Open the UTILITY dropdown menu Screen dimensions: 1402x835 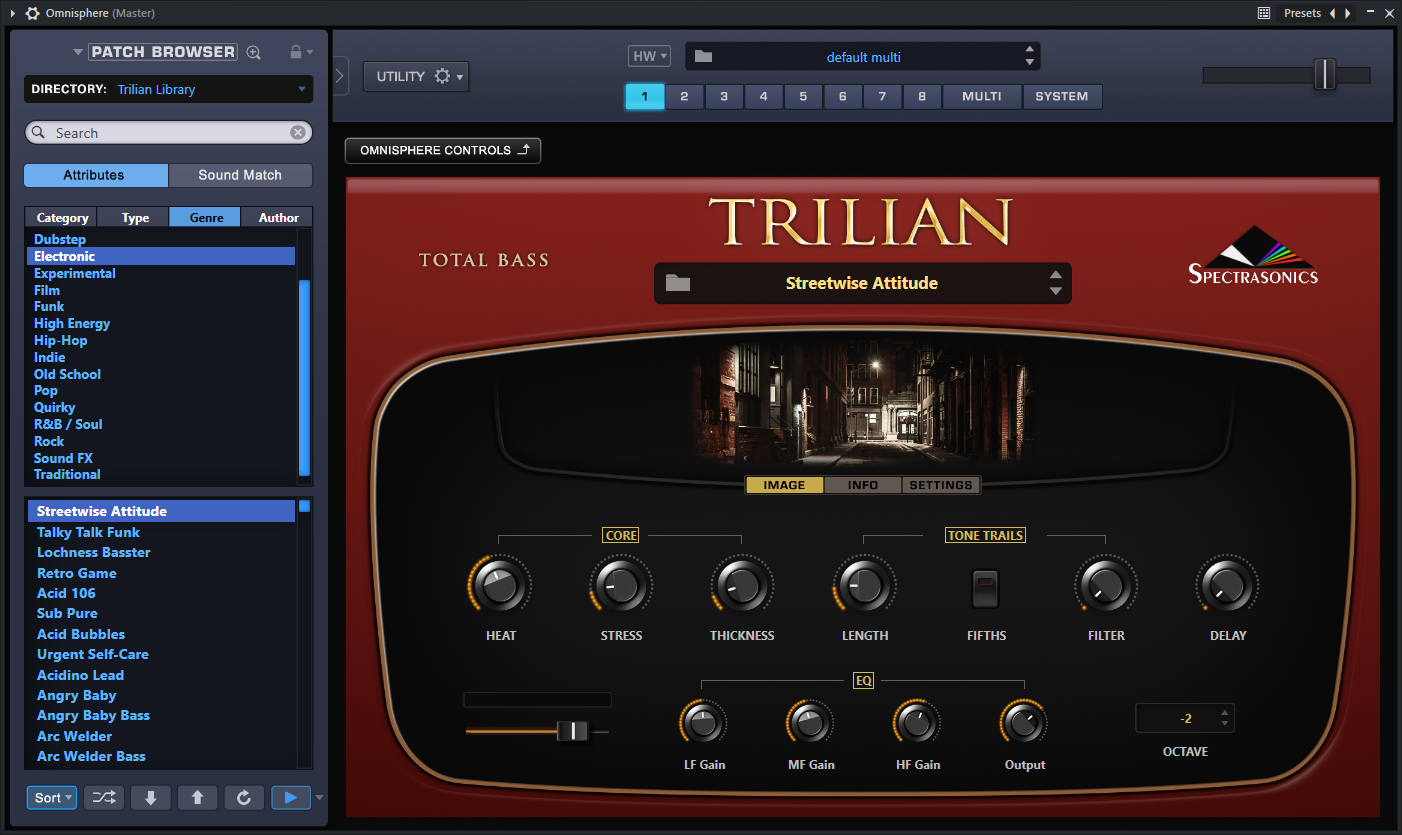click(416, 77)
